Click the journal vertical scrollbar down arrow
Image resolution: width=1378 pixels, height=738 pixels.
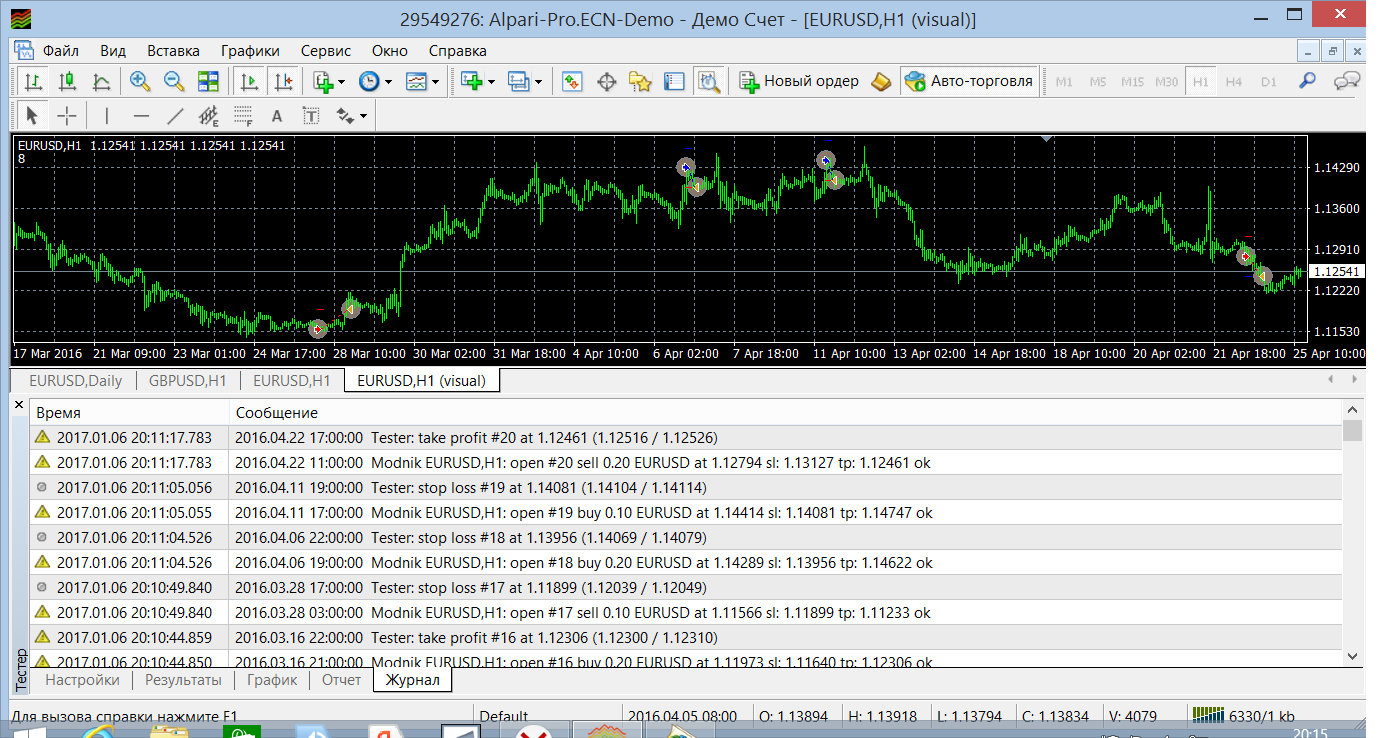[x=1352, y=656]
